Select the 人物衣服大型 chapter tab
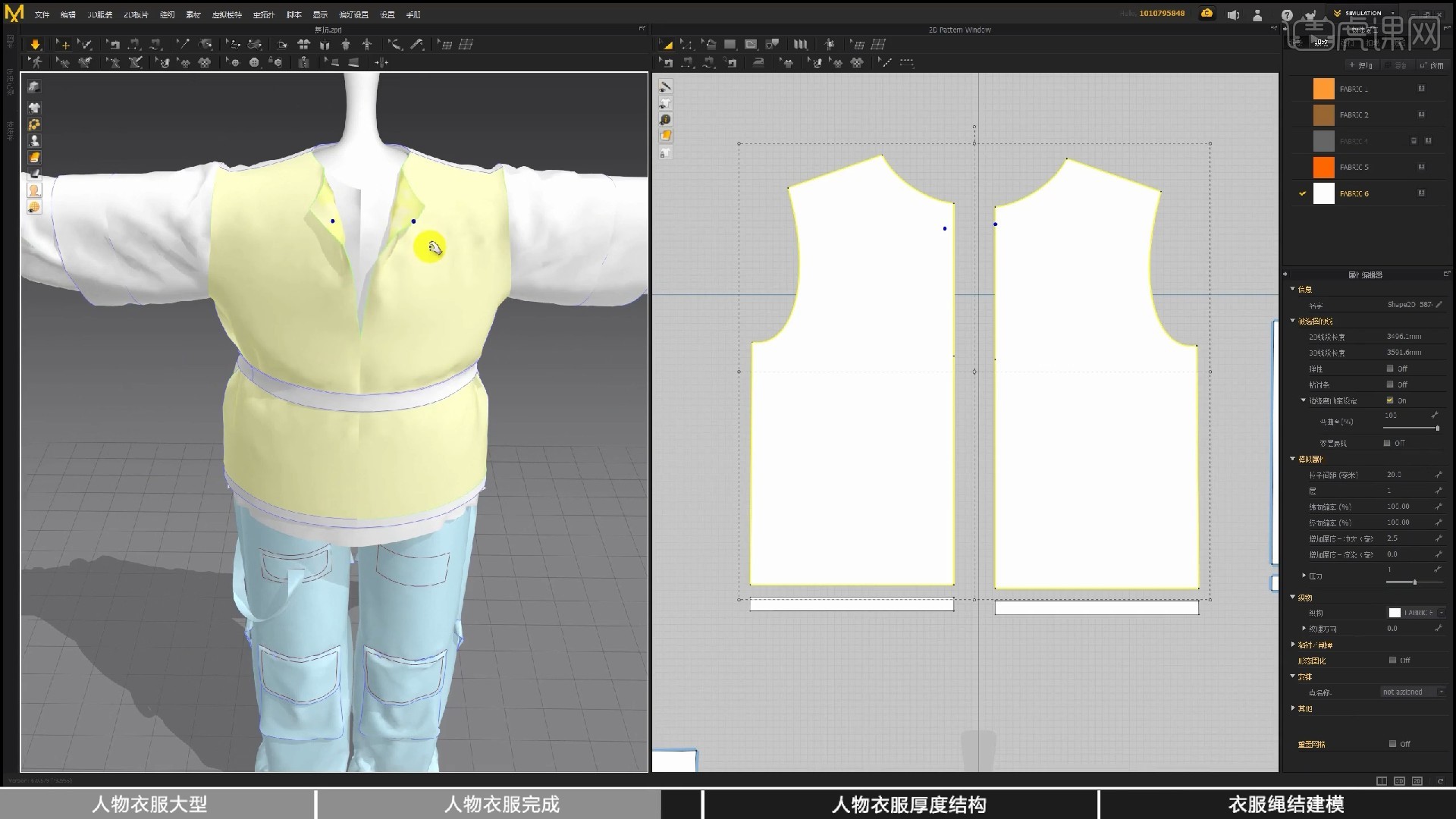This screenshot has height=819, width=1456. point(149,805)
